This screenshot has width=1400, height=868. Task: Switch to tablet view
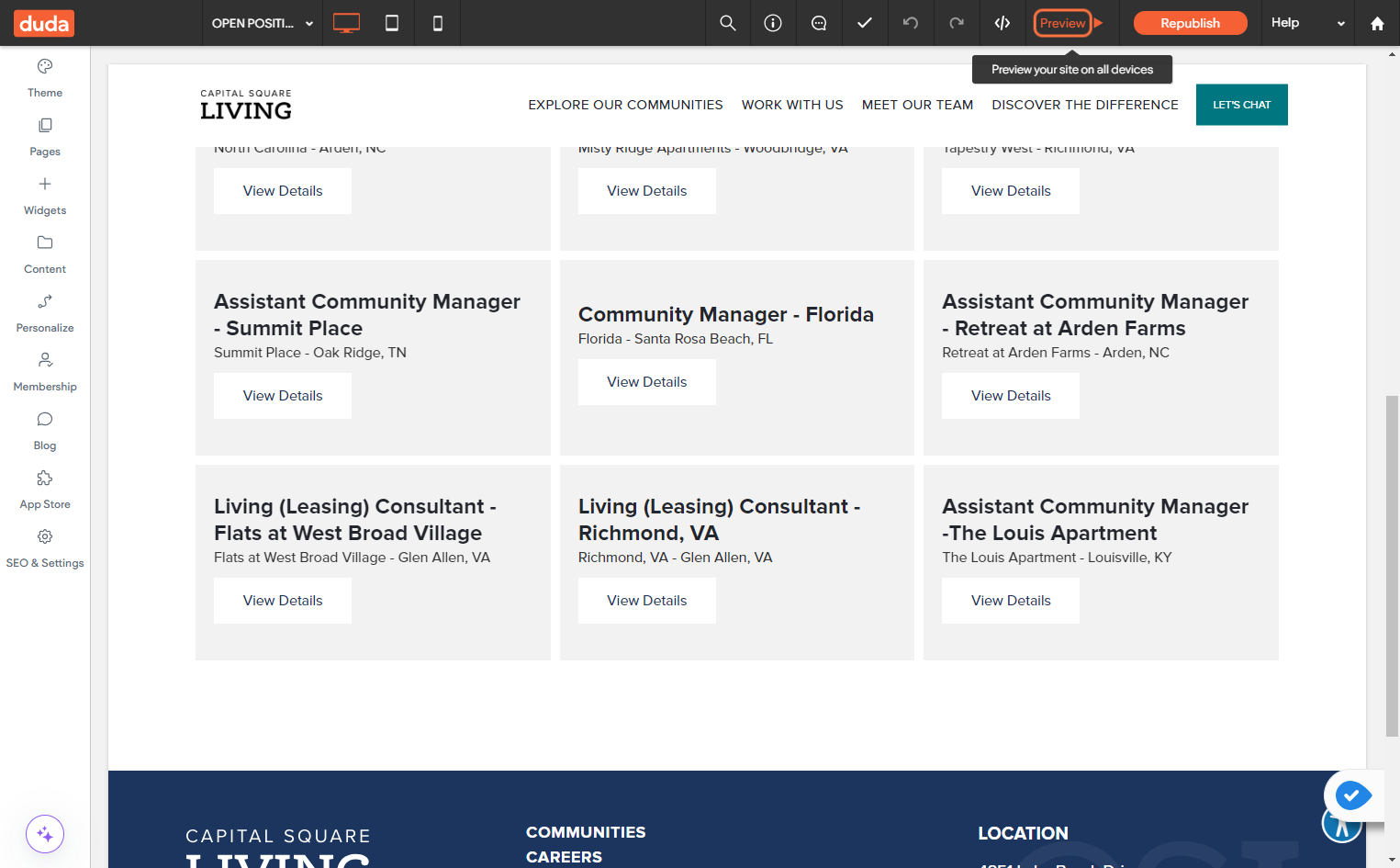point(392,23)
